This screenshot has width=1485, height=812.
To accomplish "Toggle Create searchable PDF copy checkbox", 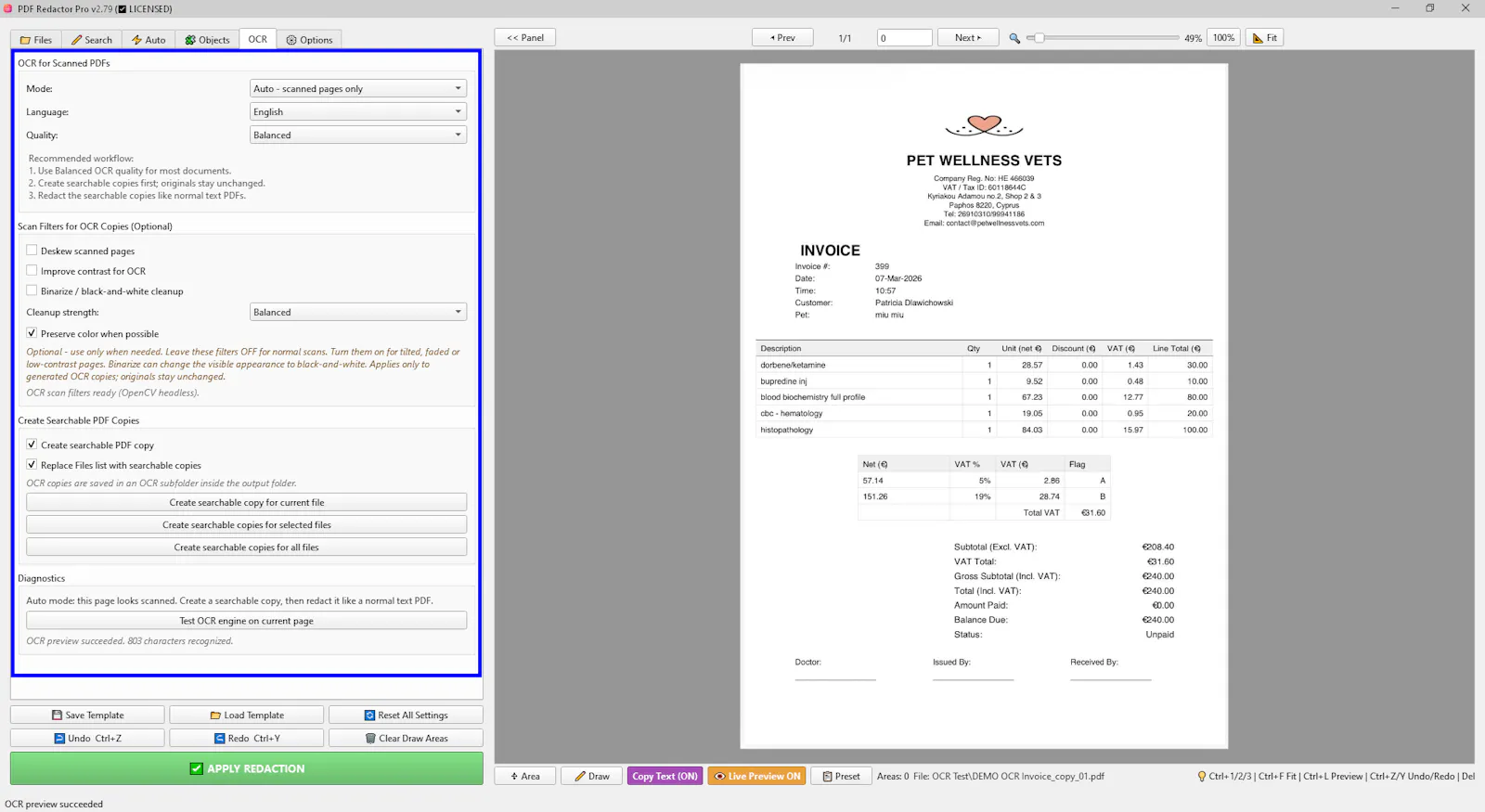I will (x=32, y=445).
